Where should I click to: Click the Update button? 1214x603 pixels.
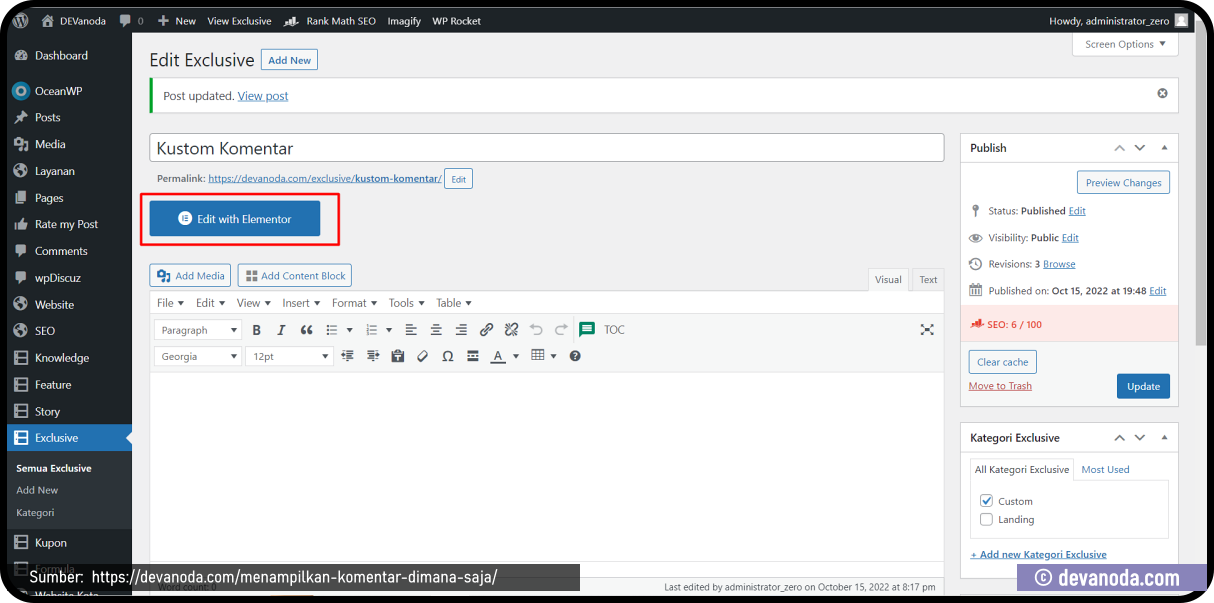1143,386
